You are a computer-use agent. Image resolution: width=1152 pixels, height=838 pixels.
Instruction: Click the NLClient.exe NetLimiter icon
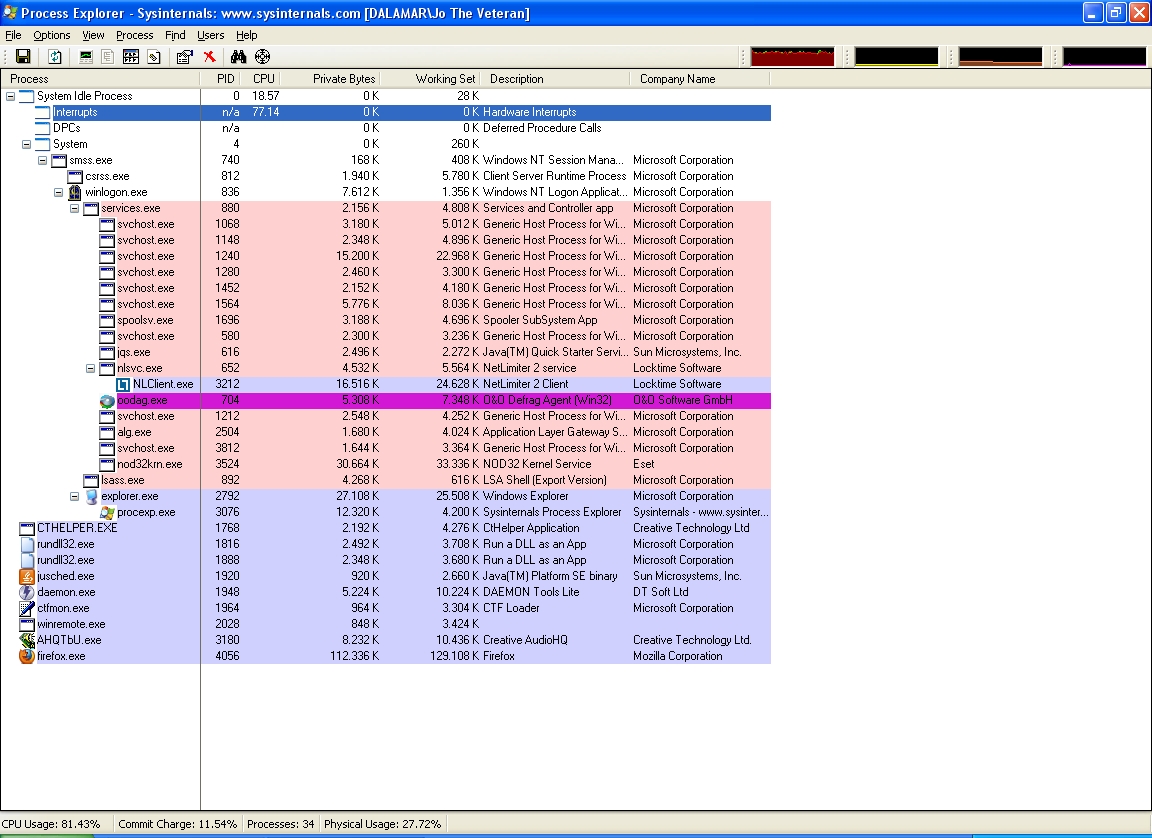(123, 385)
